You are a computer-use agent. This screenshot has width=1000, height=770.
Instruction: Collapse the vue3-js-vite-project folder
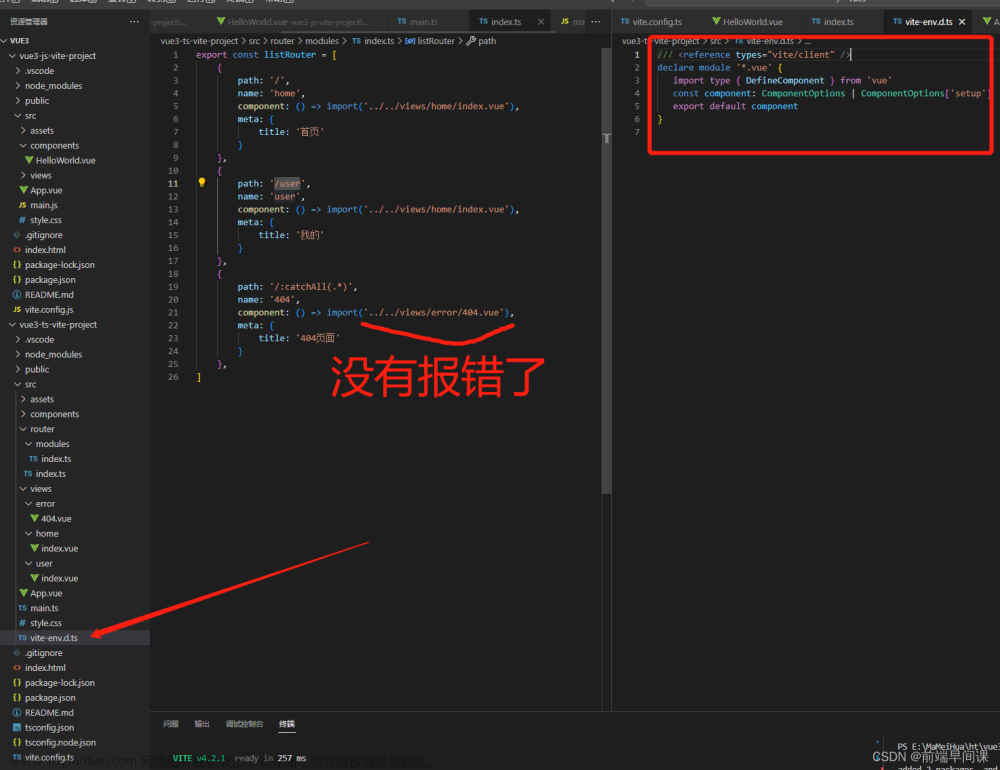coord(12,56)
